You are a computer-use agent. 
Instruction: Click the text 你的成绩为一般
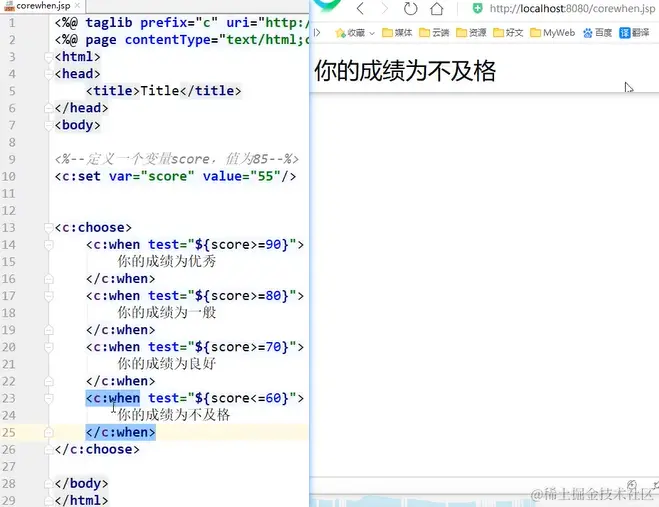tap(166, 313)
